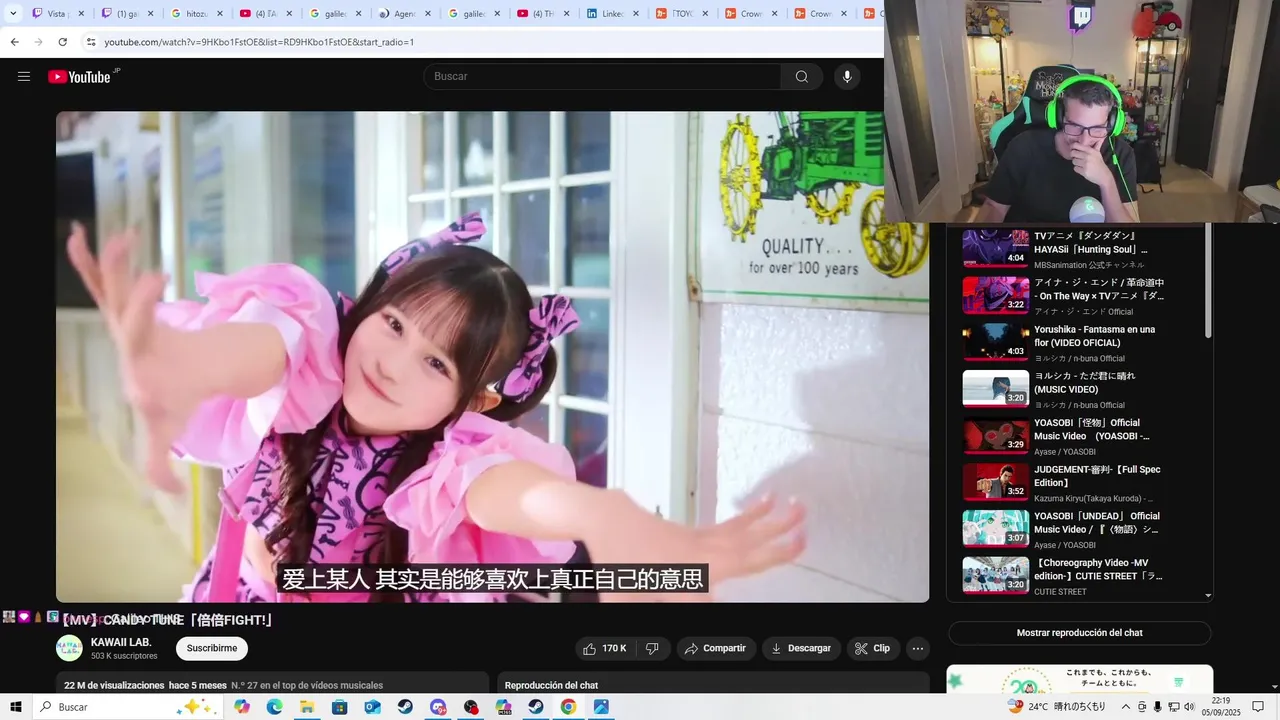
Task: Click the playlist scrollbar down arrow
Action: pos(1208,595)
